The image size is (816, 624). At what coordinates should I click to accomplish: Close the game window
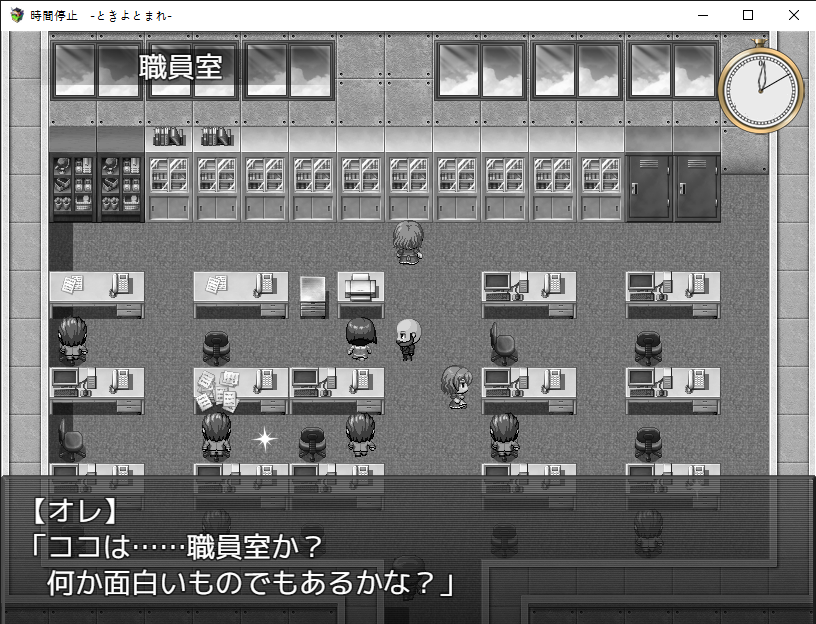[793, 15]
